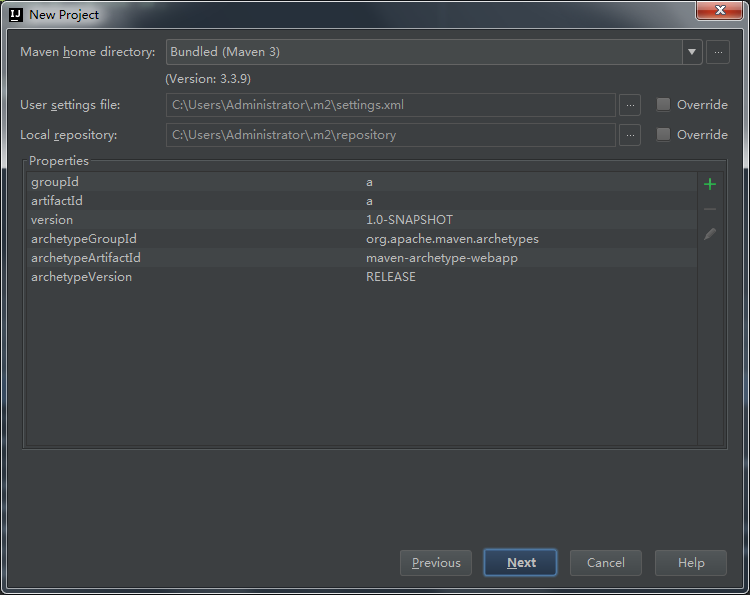Close the New Project window
The image size is (750, 595).
[720, 11]
